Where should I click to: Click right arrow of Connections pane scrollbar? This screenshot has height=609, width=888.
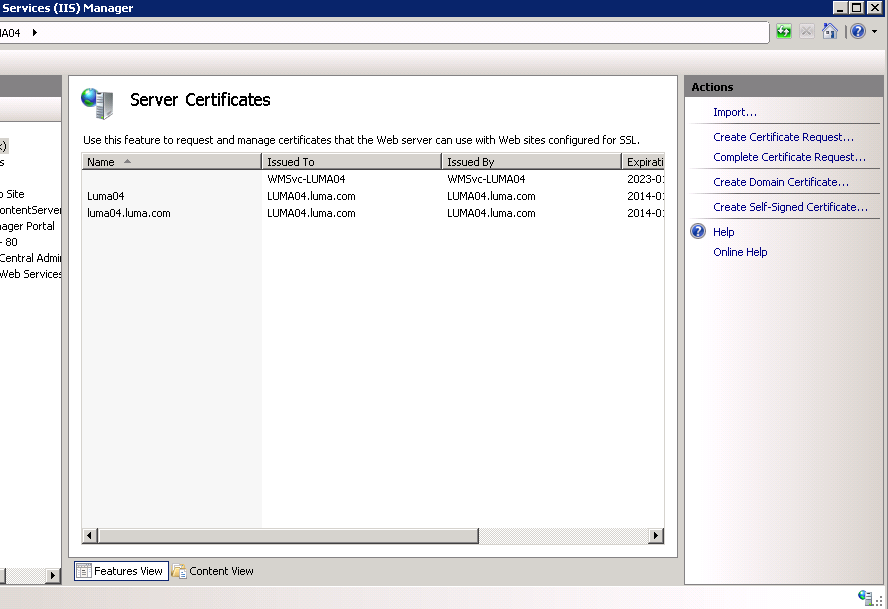tap(53, 576)
